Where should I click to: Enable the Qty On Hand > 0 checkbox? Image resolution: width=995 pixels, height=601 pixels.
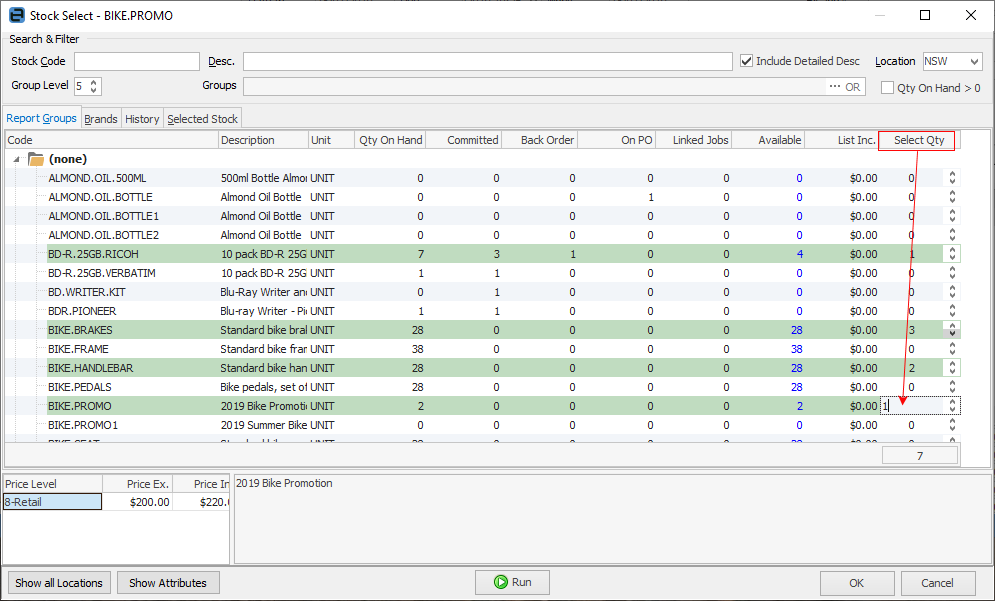click(x=887, y=88)
